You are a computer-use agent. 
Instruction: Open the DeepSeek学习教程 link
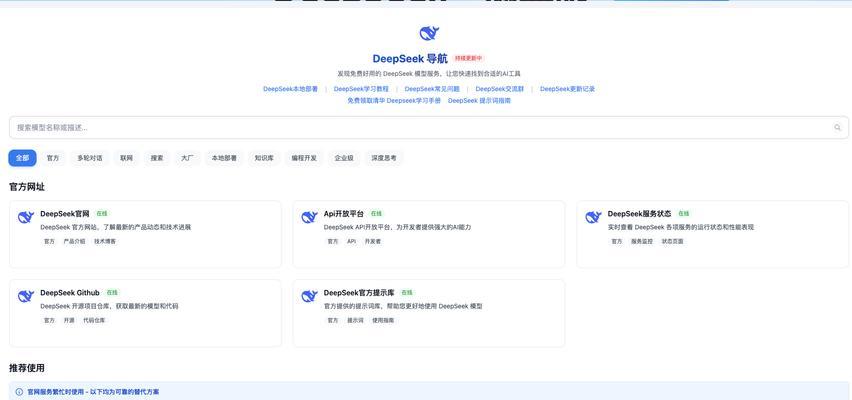361,89
